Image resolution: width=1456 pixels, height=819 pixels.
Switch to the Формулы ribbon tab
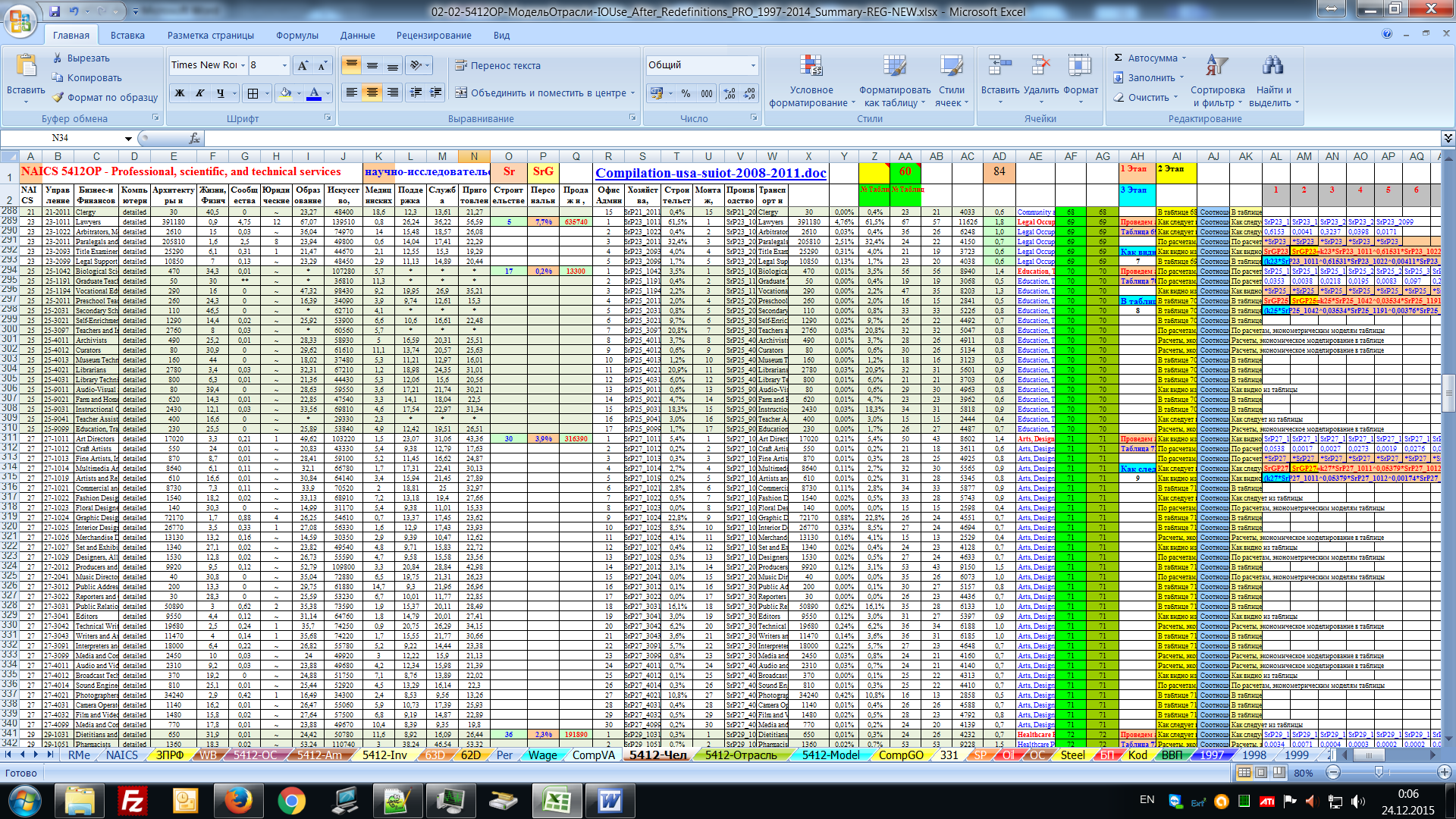(297, 36)
